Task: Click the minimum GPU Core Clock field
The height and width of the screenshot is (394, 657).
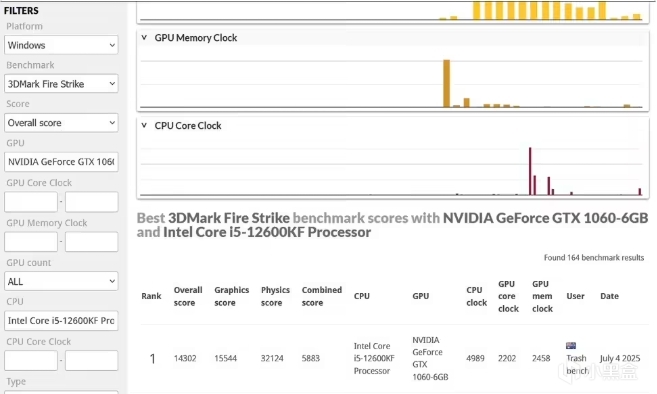Action: [x=31, y=202]
